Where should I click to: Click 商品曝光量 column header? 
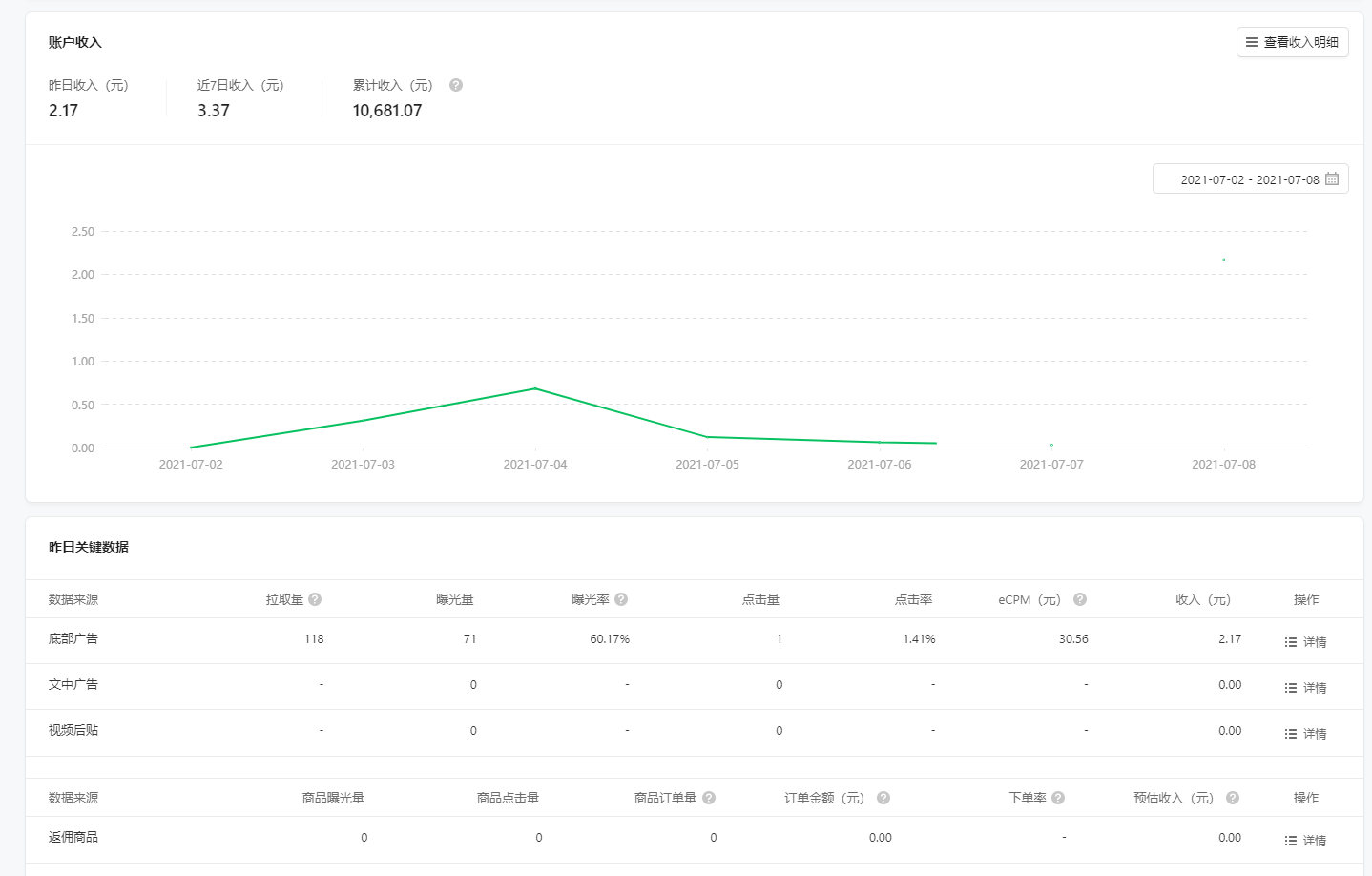333,798
